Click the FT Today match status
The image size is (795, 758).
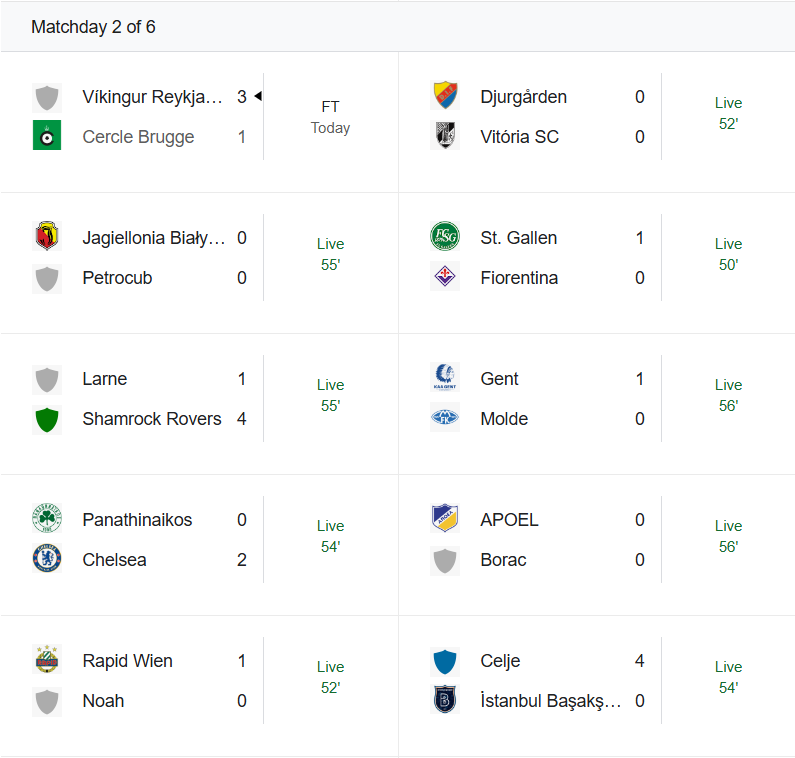(x=330, y=117)
